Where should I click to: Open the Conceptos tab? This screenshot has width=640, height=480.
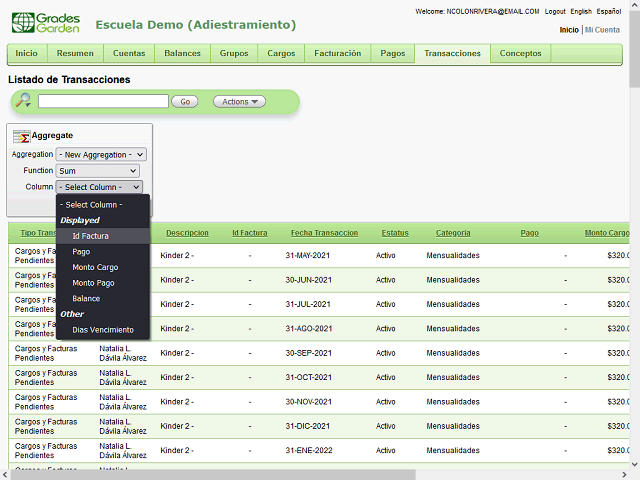tap(520, 53)
